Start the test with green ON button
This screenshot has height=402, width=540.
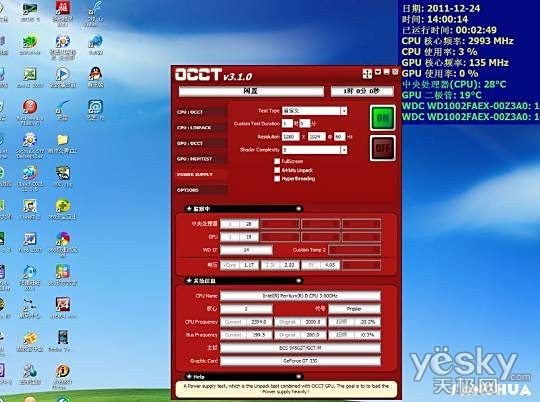pyautogui.click(x=383, y=118)
